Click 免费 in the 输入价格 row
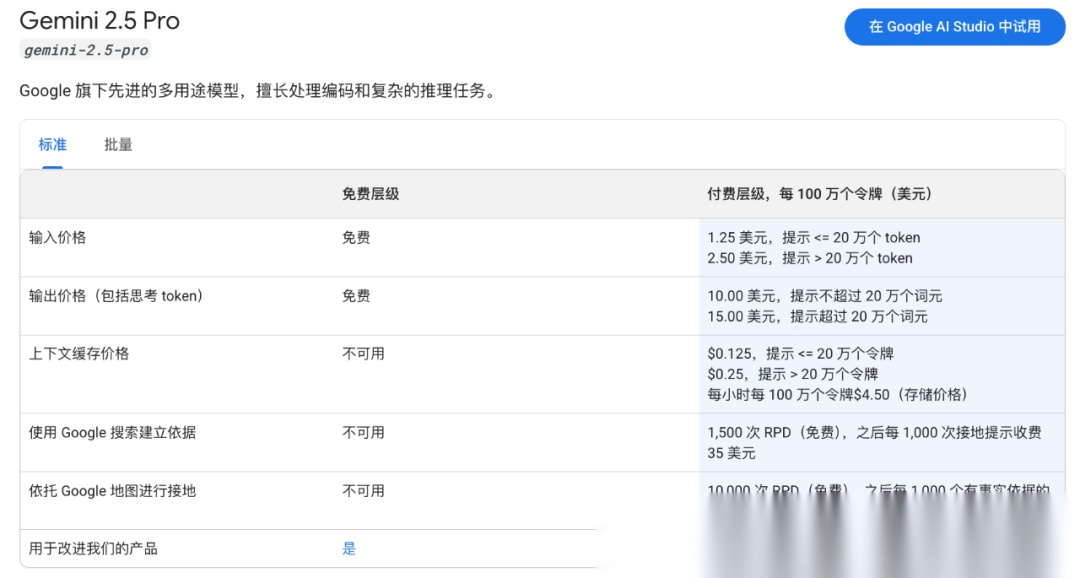 pos(356,238)
